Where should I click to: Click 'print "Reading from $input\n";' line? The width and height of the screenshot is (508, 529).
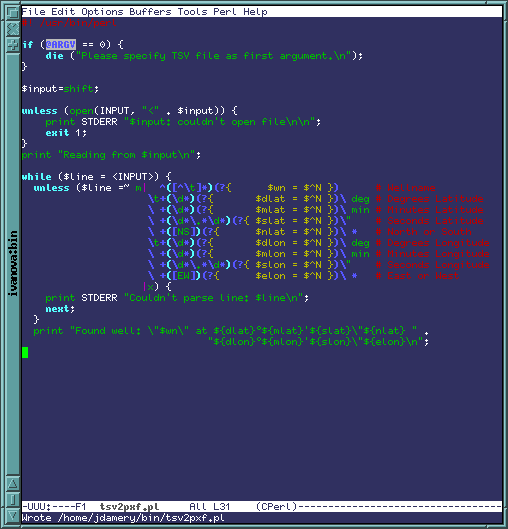click(111, 155)
